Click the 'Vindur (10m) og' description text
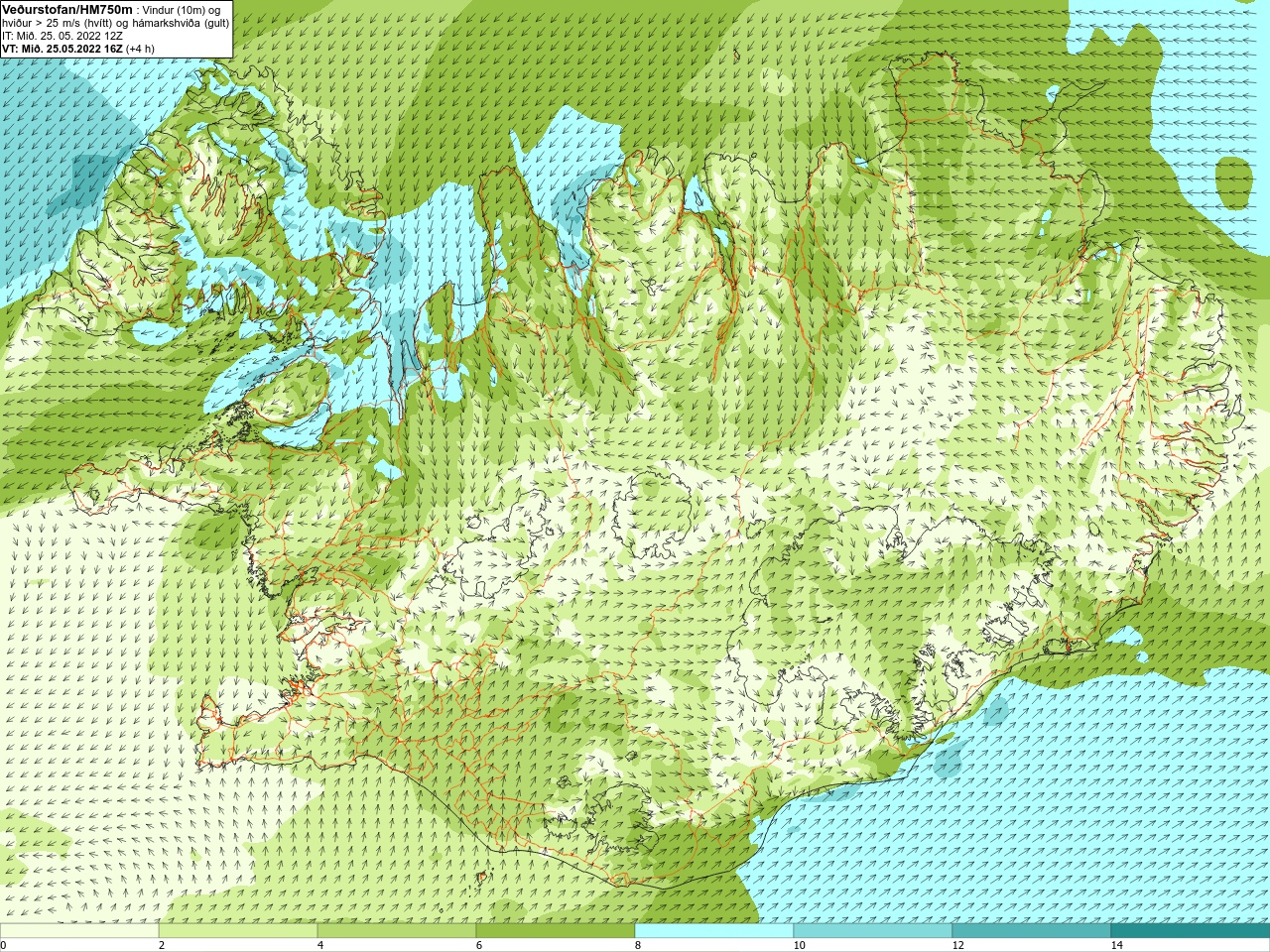 pos(182,9)
